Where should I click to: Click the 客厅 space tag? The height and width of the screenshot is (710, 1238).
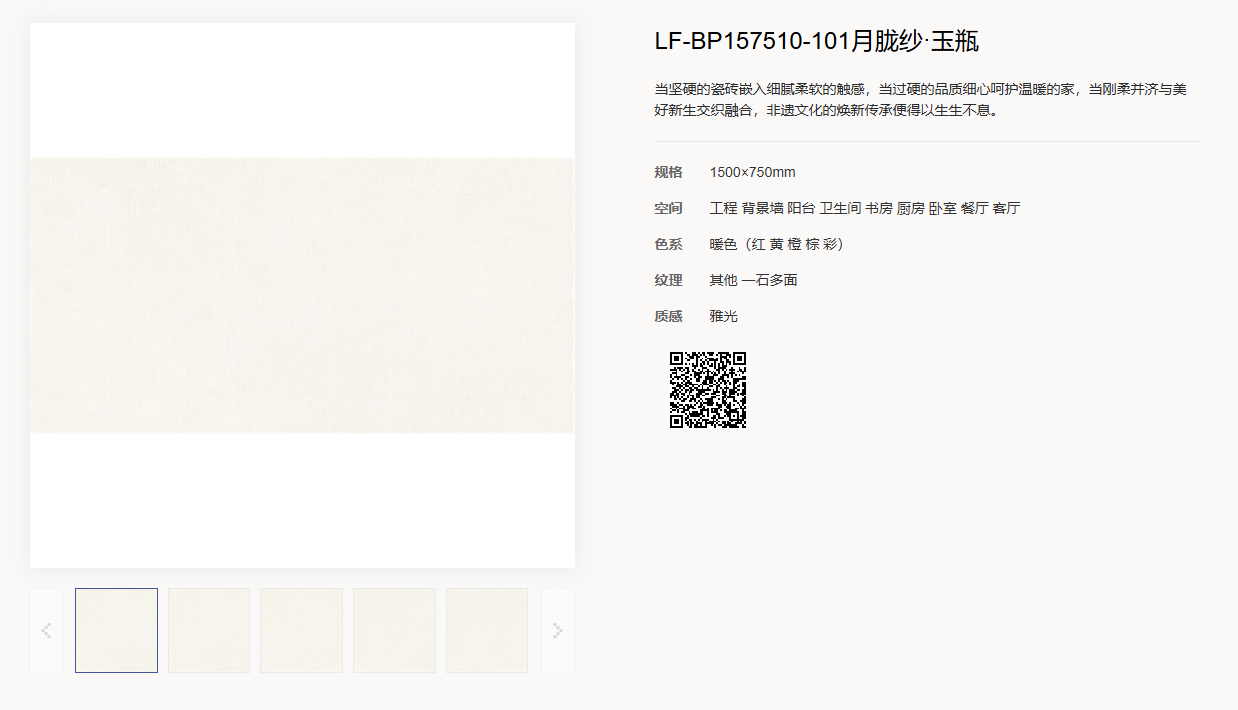(x=1006, y=208)
